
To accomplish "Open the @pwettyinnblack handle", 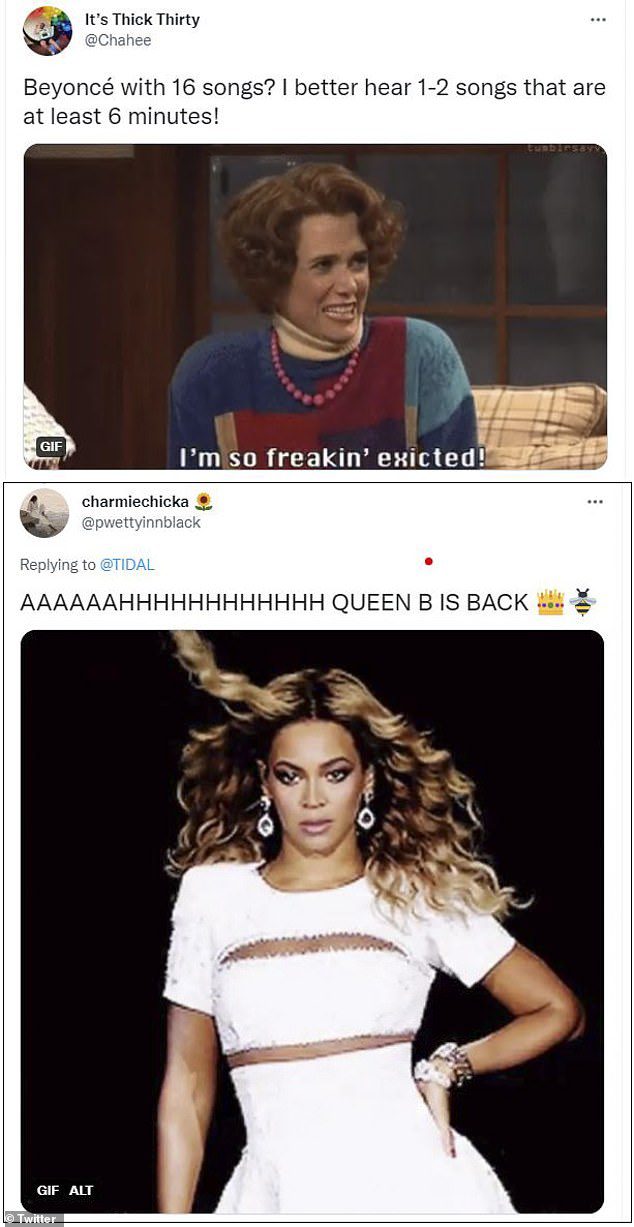I will [x=141, y=522].
